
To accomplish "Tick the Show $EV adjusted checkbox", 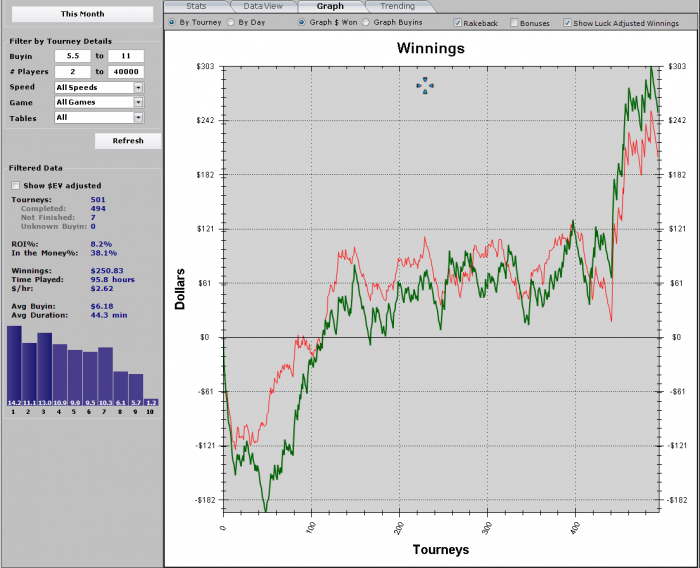I will tap(16, 185).
